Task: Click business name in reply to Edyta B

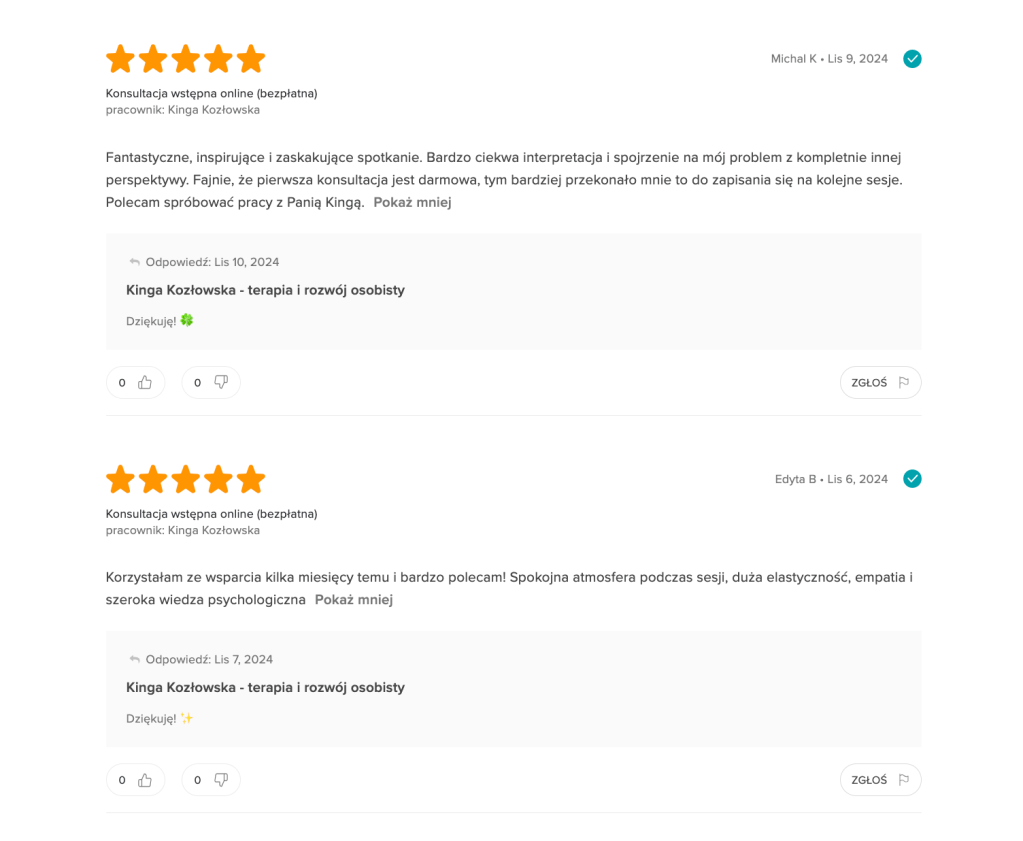Action: [x=265, y=688]
